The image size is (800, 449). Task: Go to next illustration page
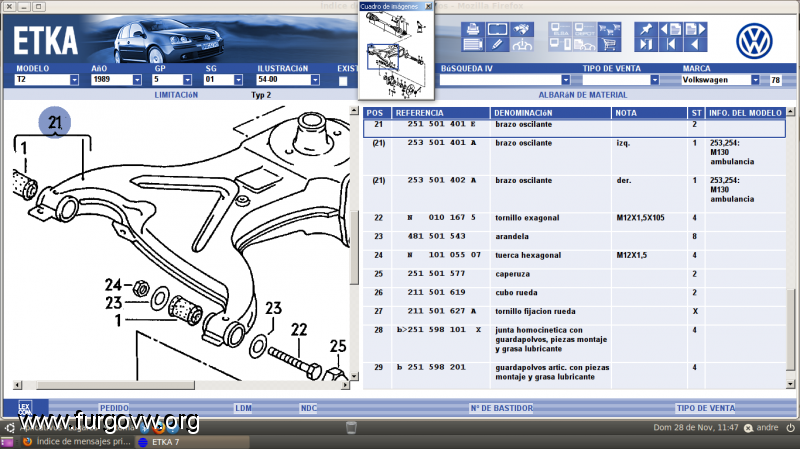point(695,29)
